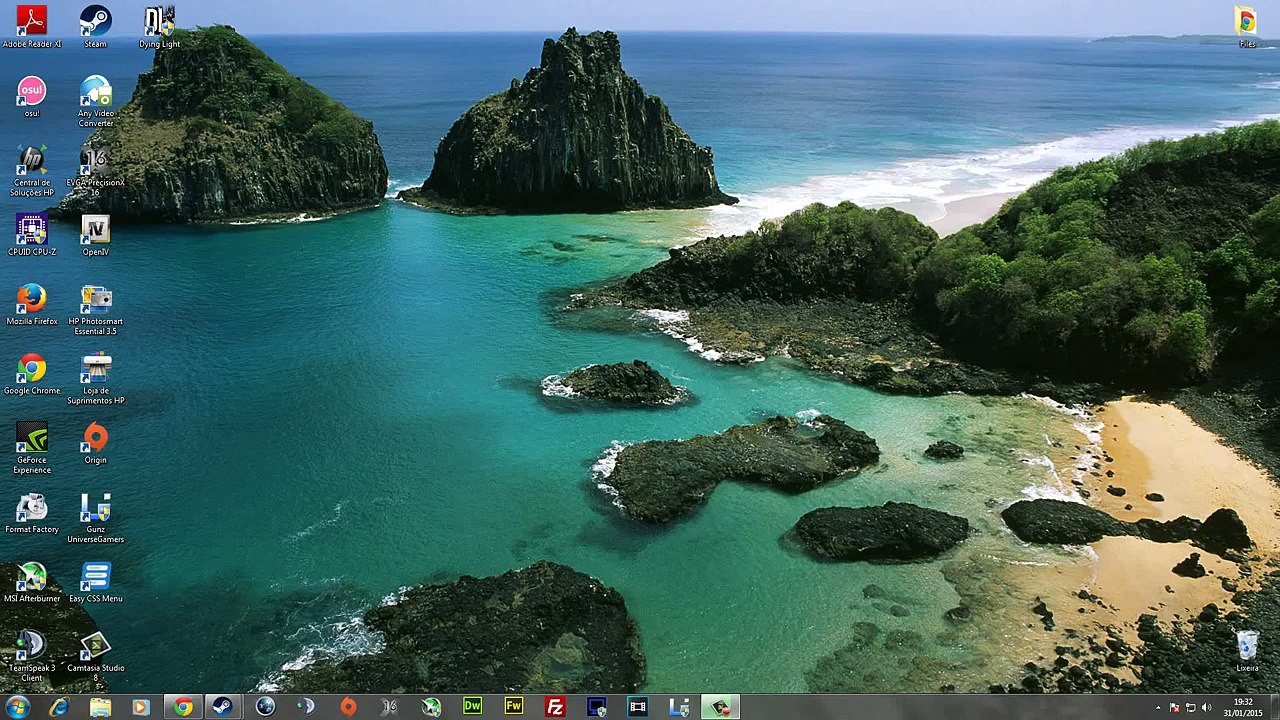This screenshot has height=720, width=1280.
Task: Launch Dying Light from desktop
Action: click(x=159, y=22)
